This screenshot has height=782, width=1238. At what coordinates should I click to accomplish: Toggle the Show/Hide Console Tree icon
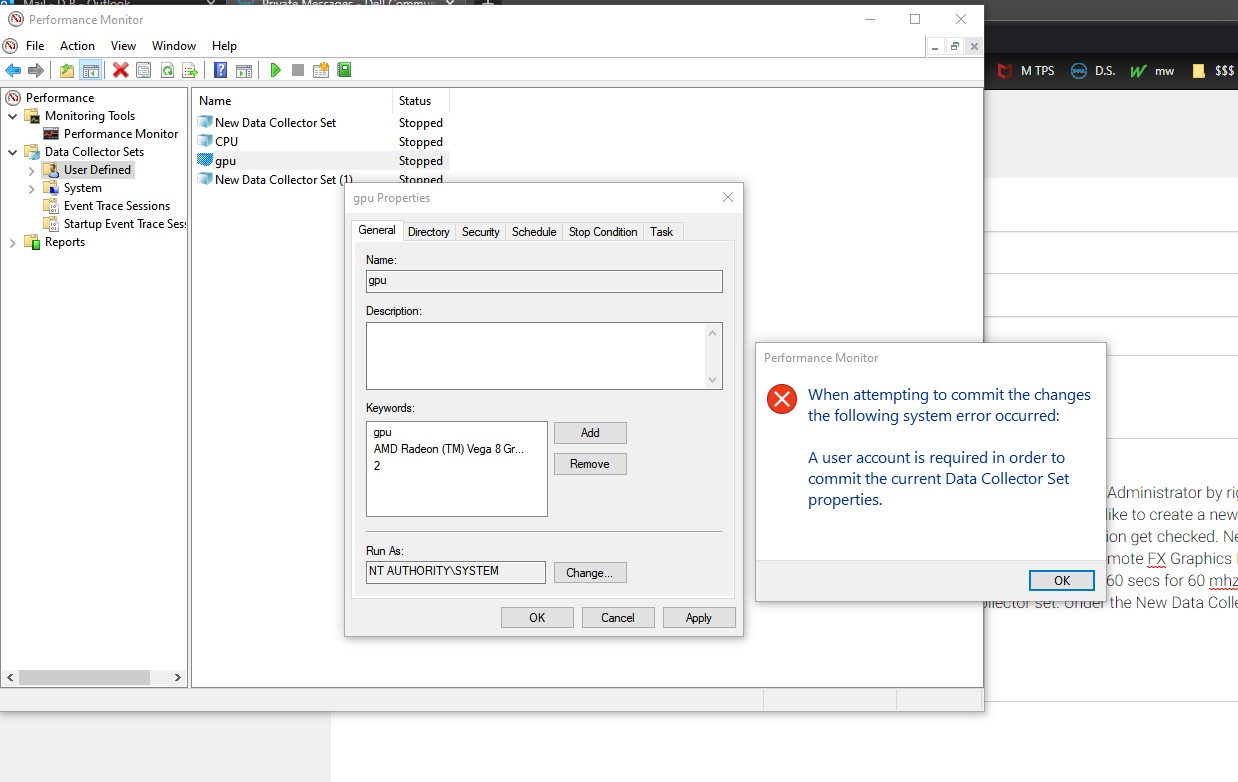91,70
